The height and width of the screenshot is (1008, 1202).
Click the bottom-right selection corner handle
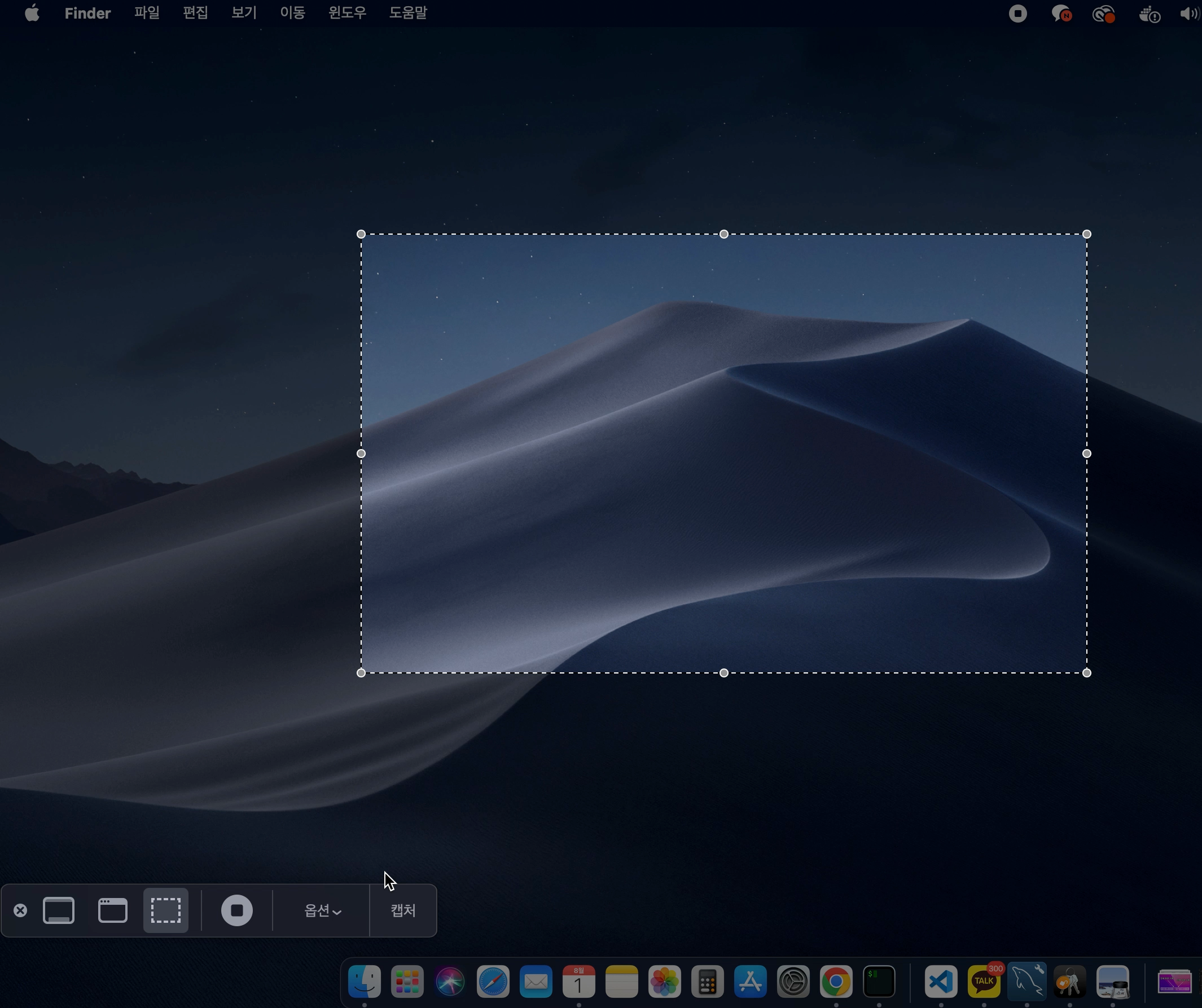pyautogui.click(x=1086, y=673)
